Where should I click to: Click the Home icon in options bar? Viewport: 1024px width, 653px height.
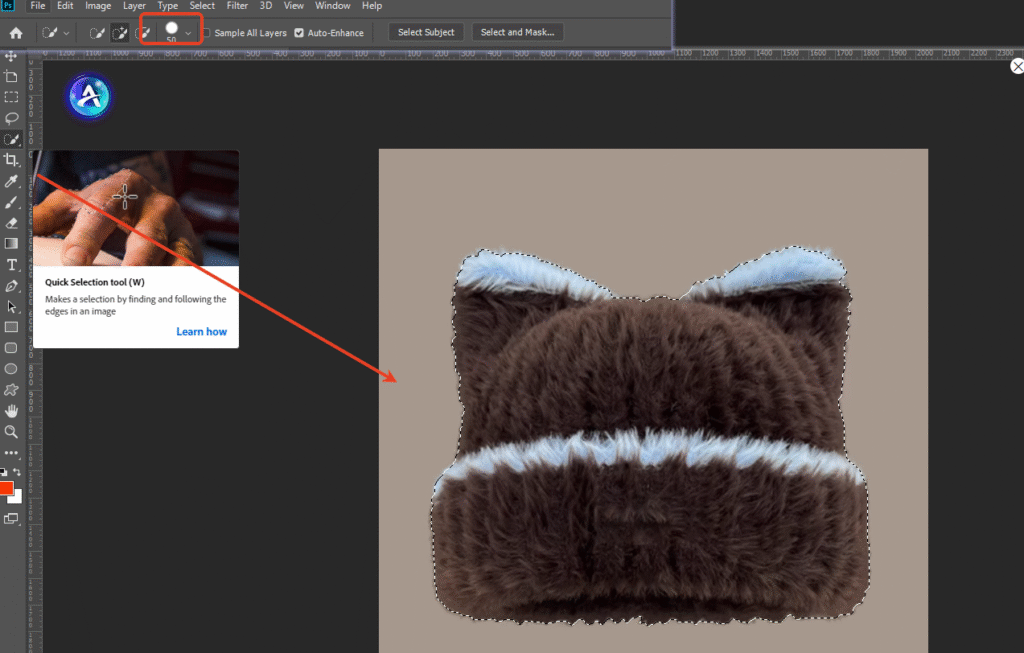(x=16, y=33)
